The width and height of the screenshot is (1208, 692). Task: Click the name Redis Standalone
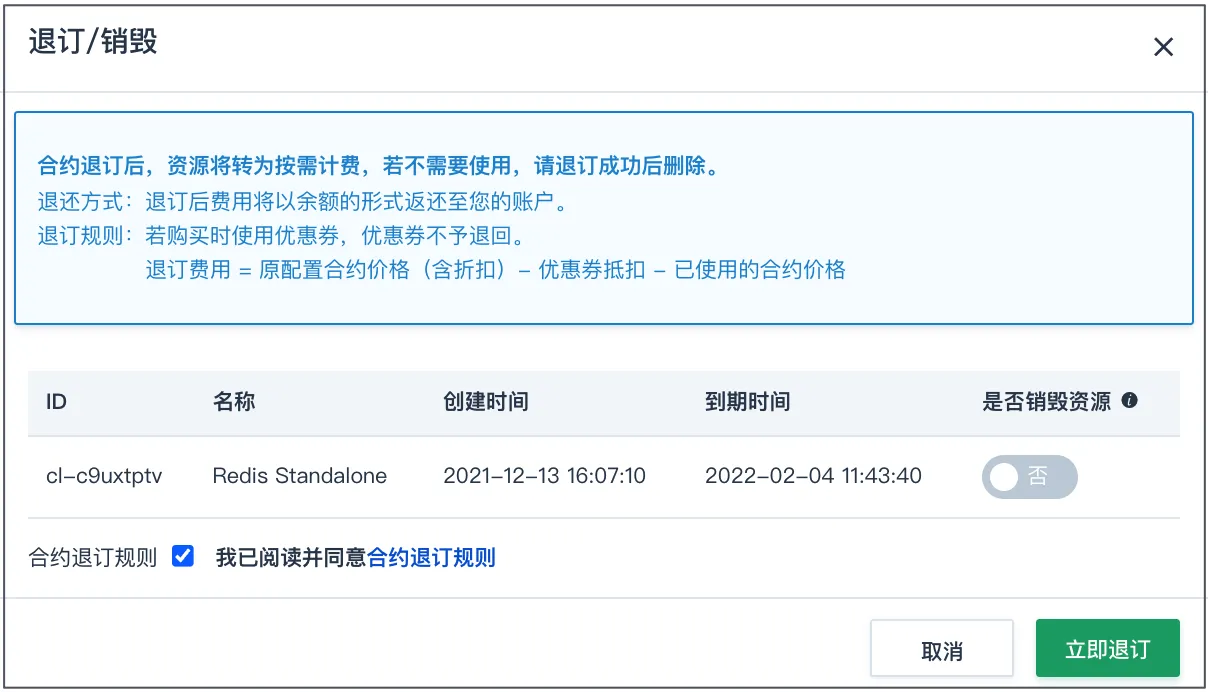point(300,476)
